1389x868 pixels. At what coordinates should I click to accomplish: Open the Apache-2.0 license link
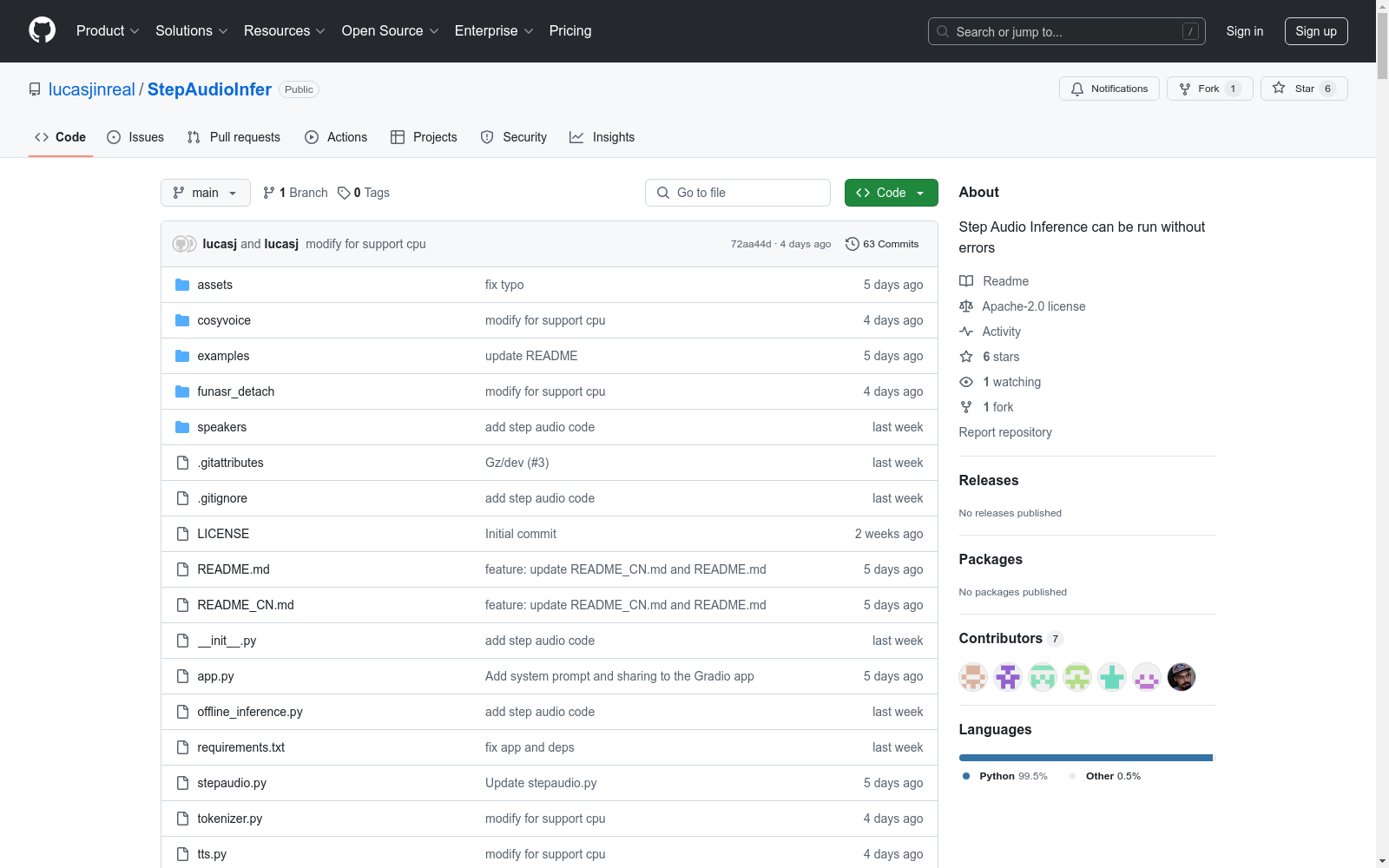coord(1033,306)
